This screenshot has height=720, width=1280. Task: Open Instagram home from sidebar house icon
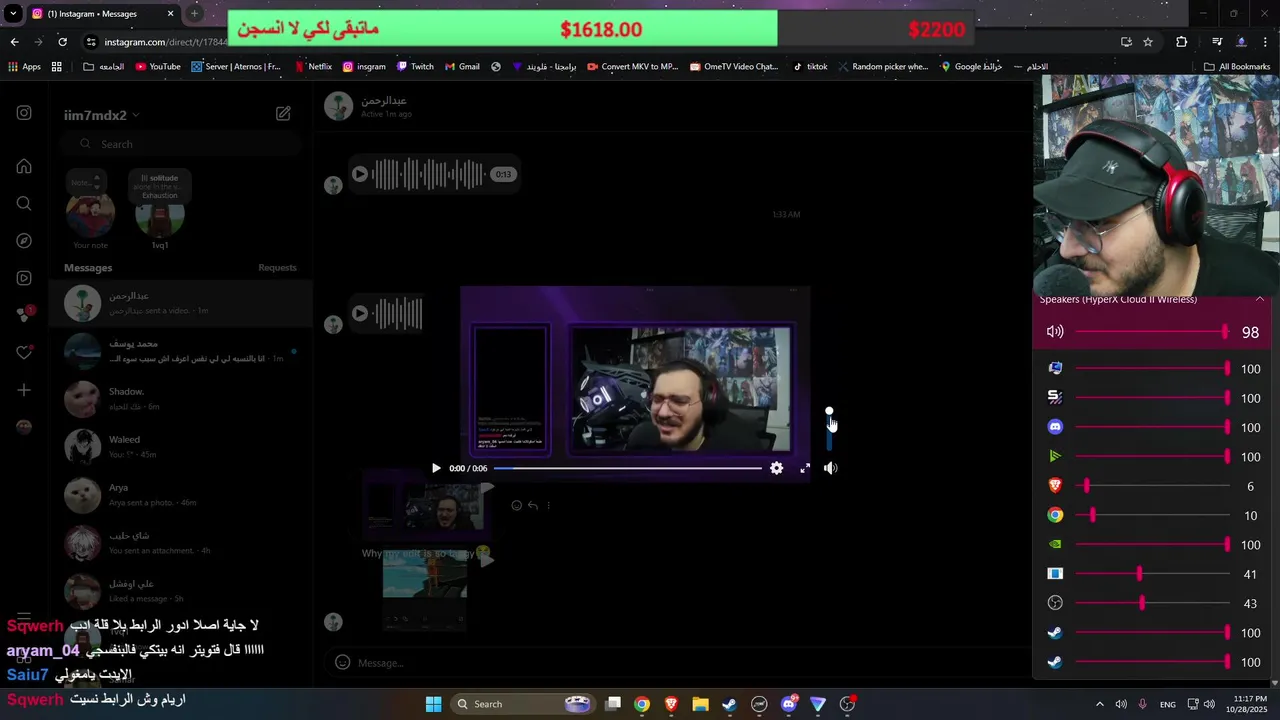point(24,166)
